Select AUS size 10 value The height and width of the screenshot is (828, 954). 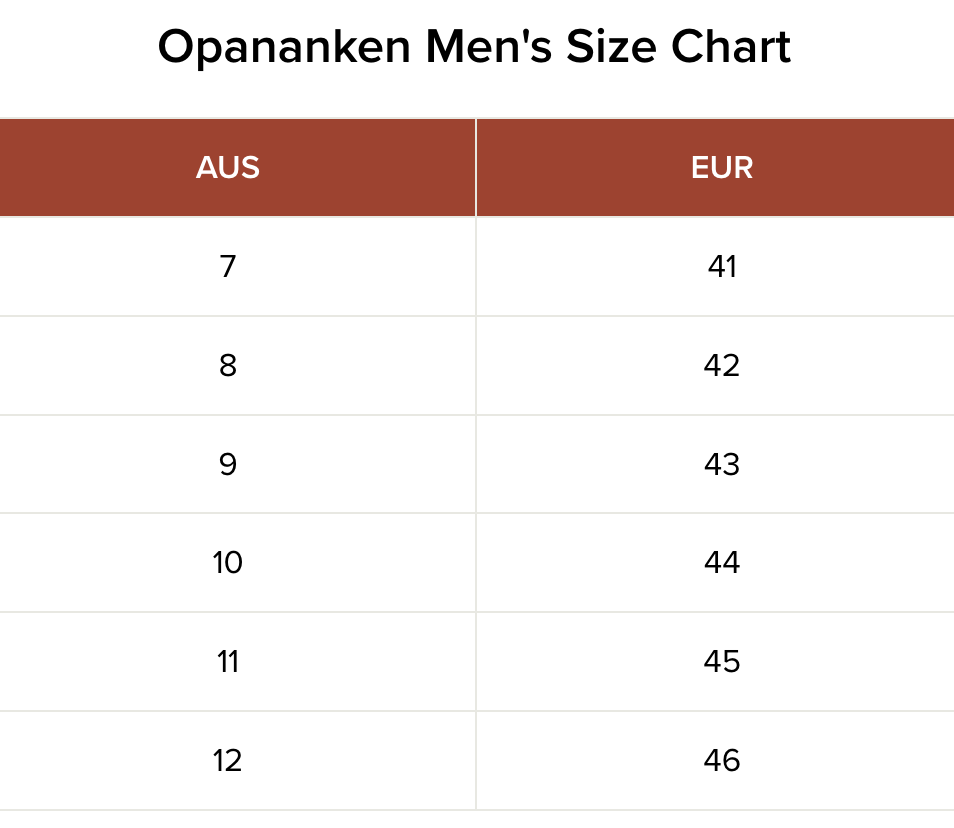point(228,563)
